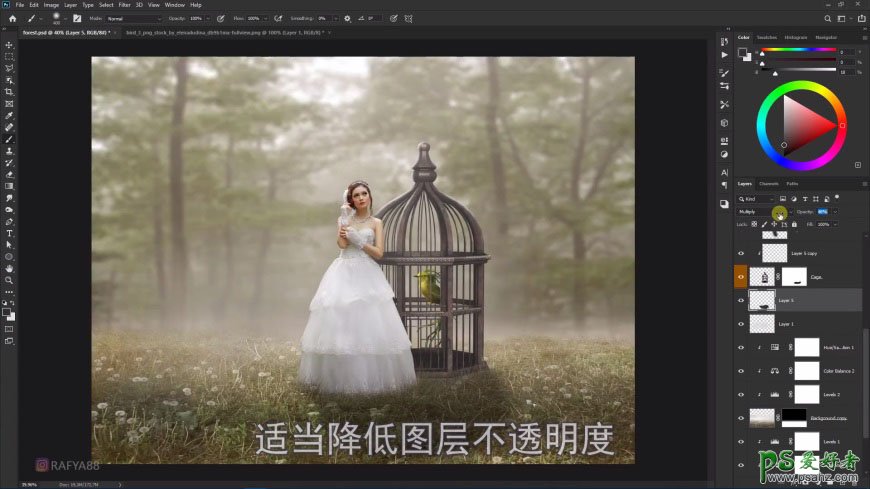870x489 pixels.
Task: Open the Paragraph panel icon
Action: (x=724, y=185)
